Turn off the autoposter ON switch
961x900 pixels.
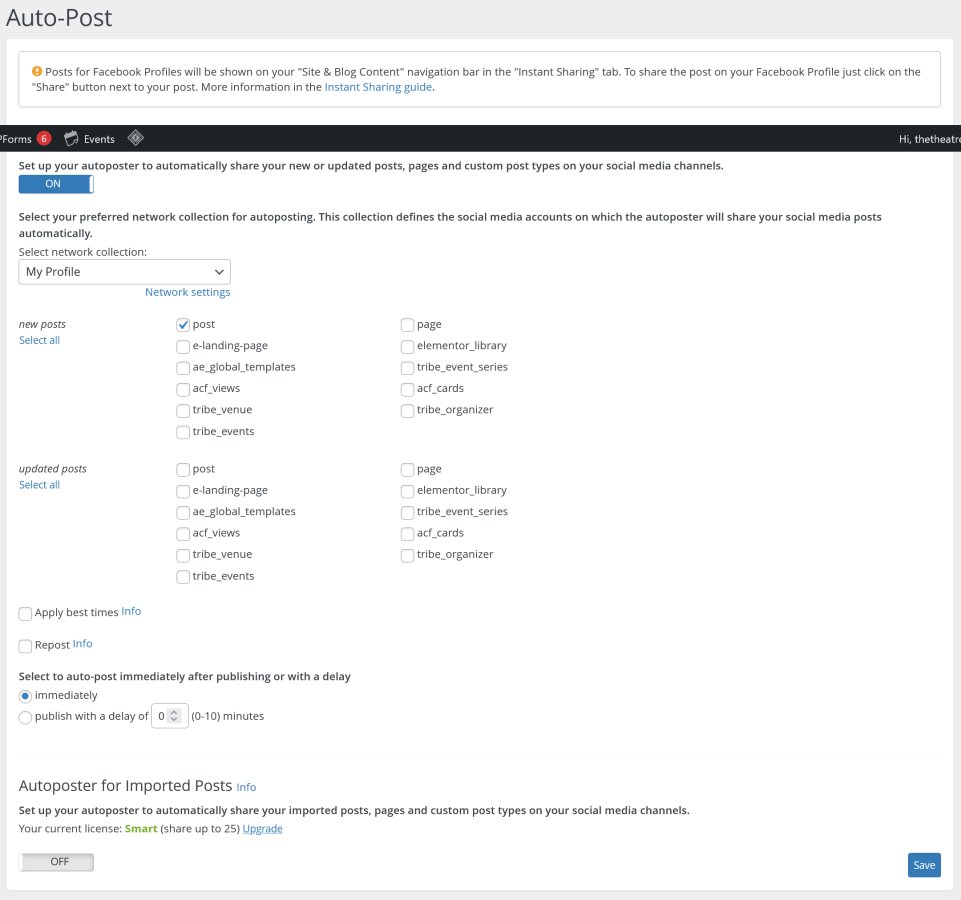[56, 184]
